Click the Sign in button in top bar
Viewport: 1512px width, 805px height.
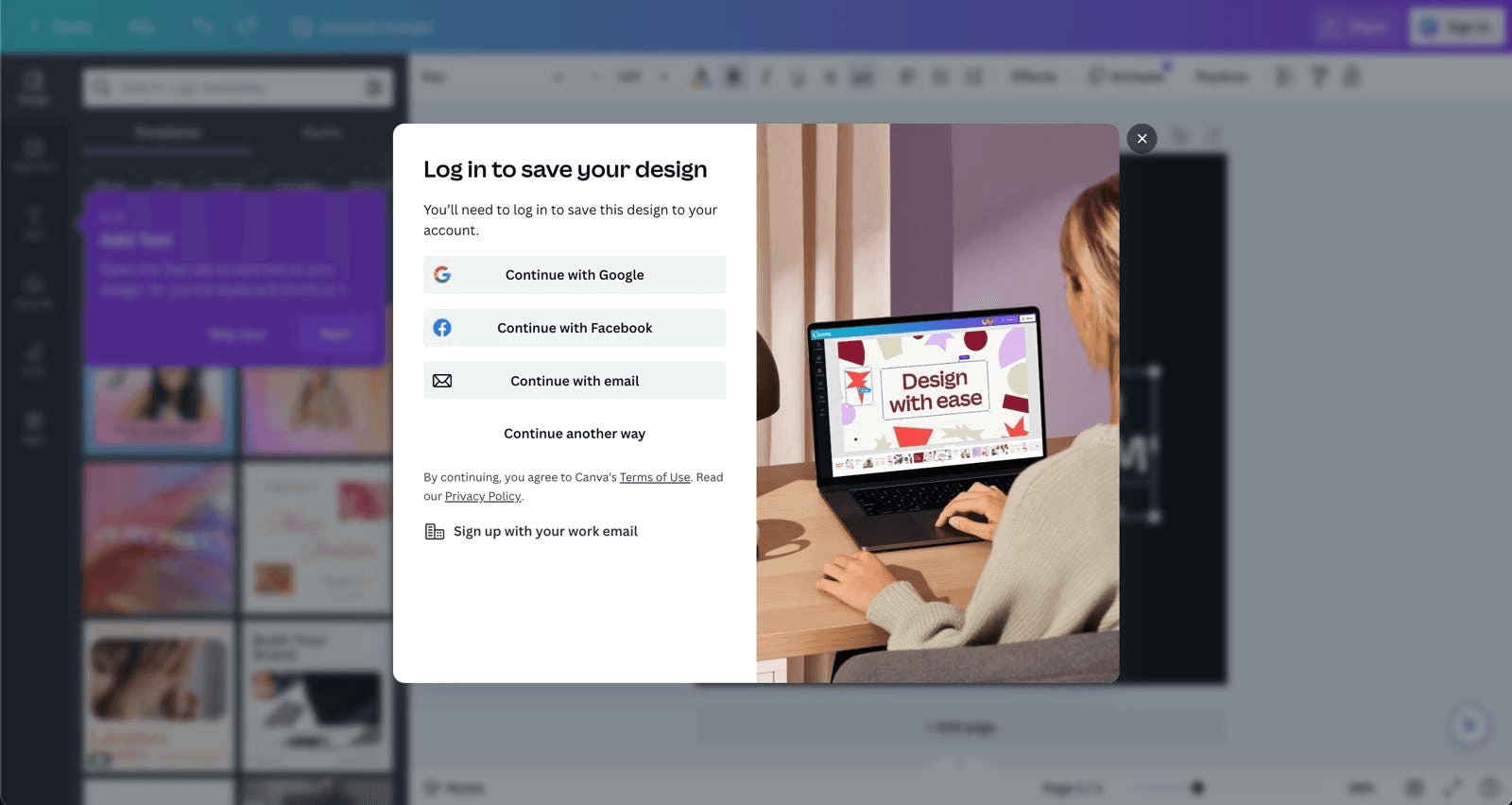pos(1456,26)
